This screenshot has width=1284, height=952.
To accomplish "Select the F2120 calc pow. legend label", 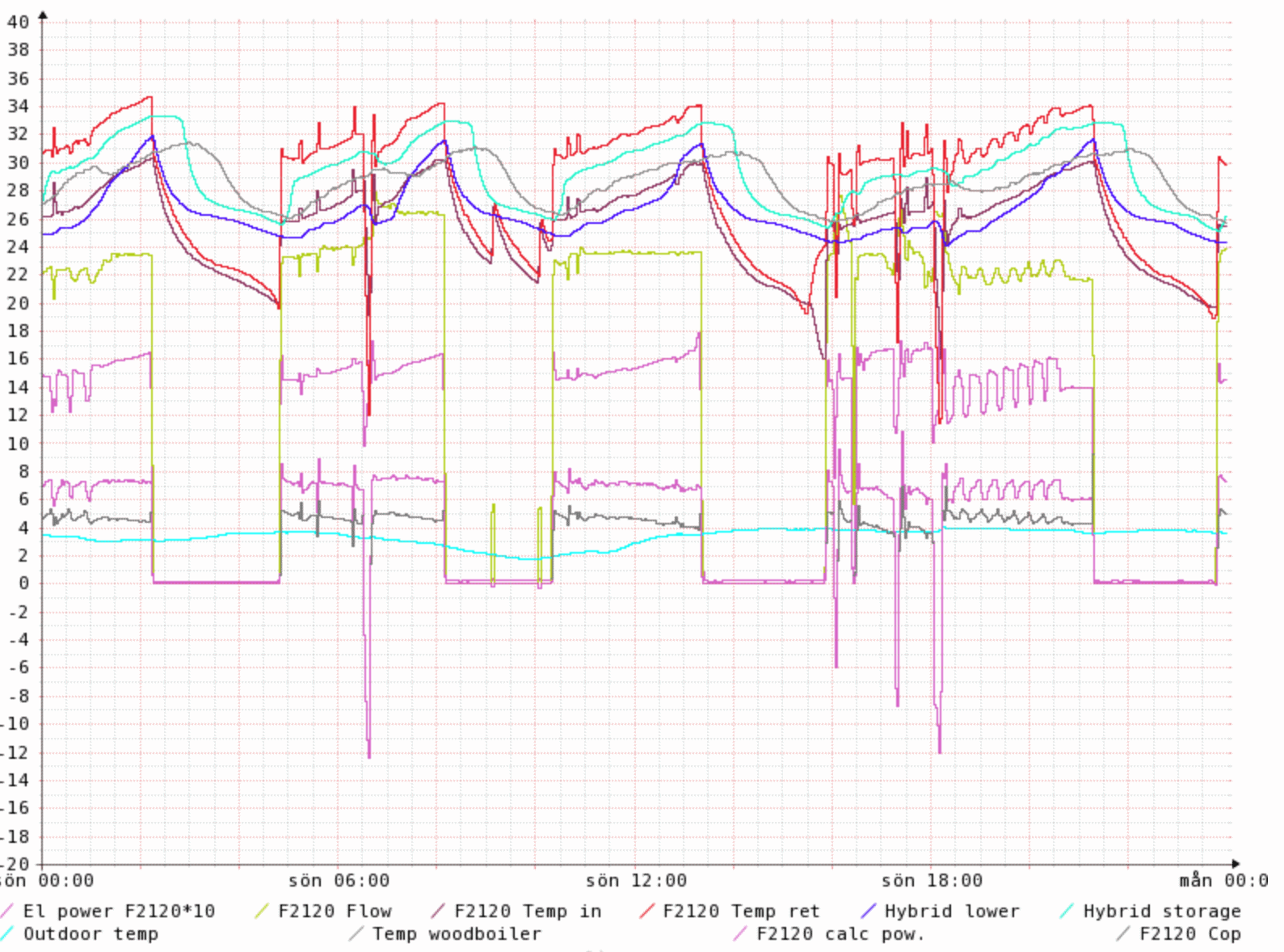I will [x=840, y=934].
